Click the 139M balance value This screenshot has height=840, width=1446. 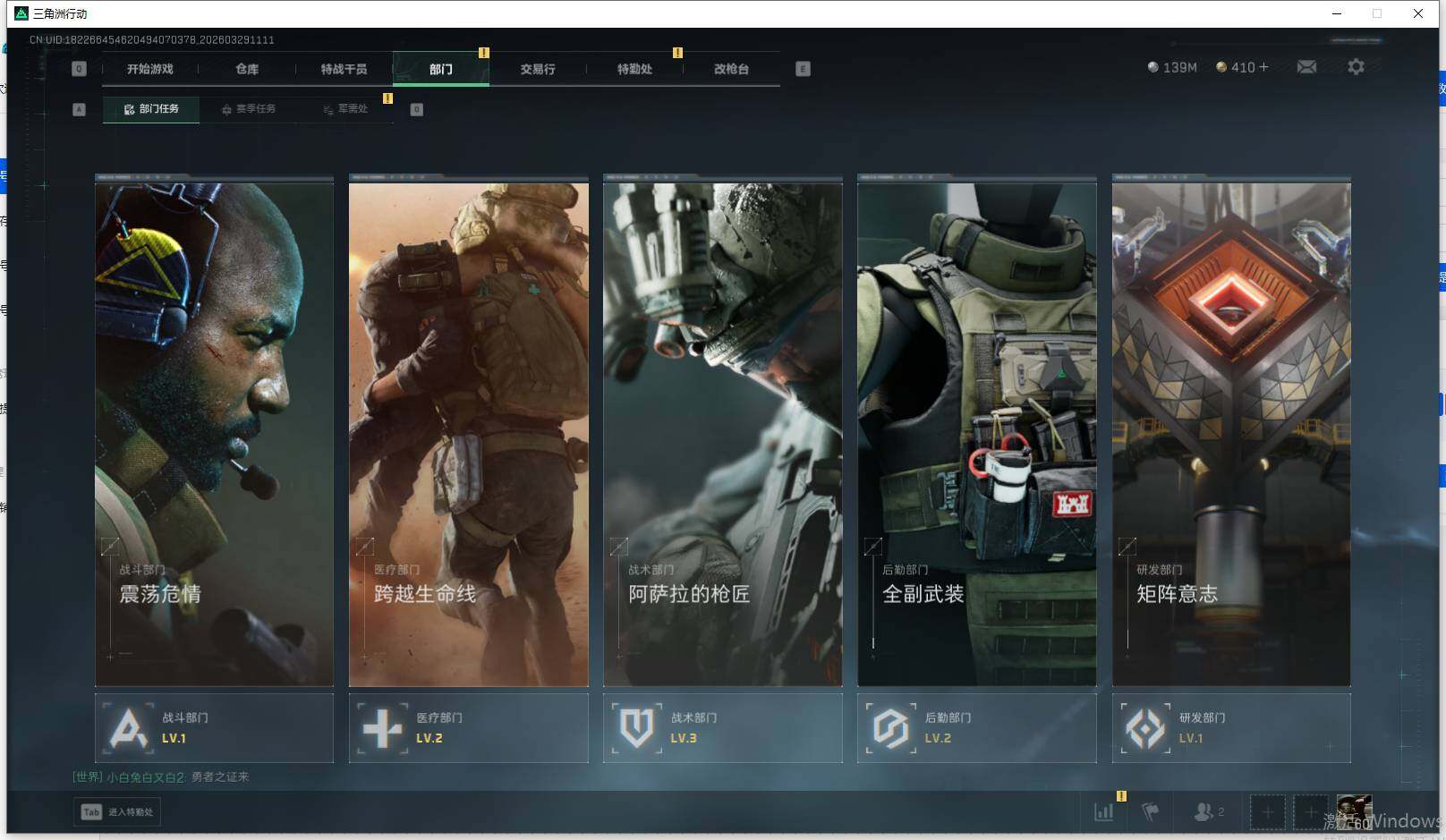click(x=1179, y=67)
